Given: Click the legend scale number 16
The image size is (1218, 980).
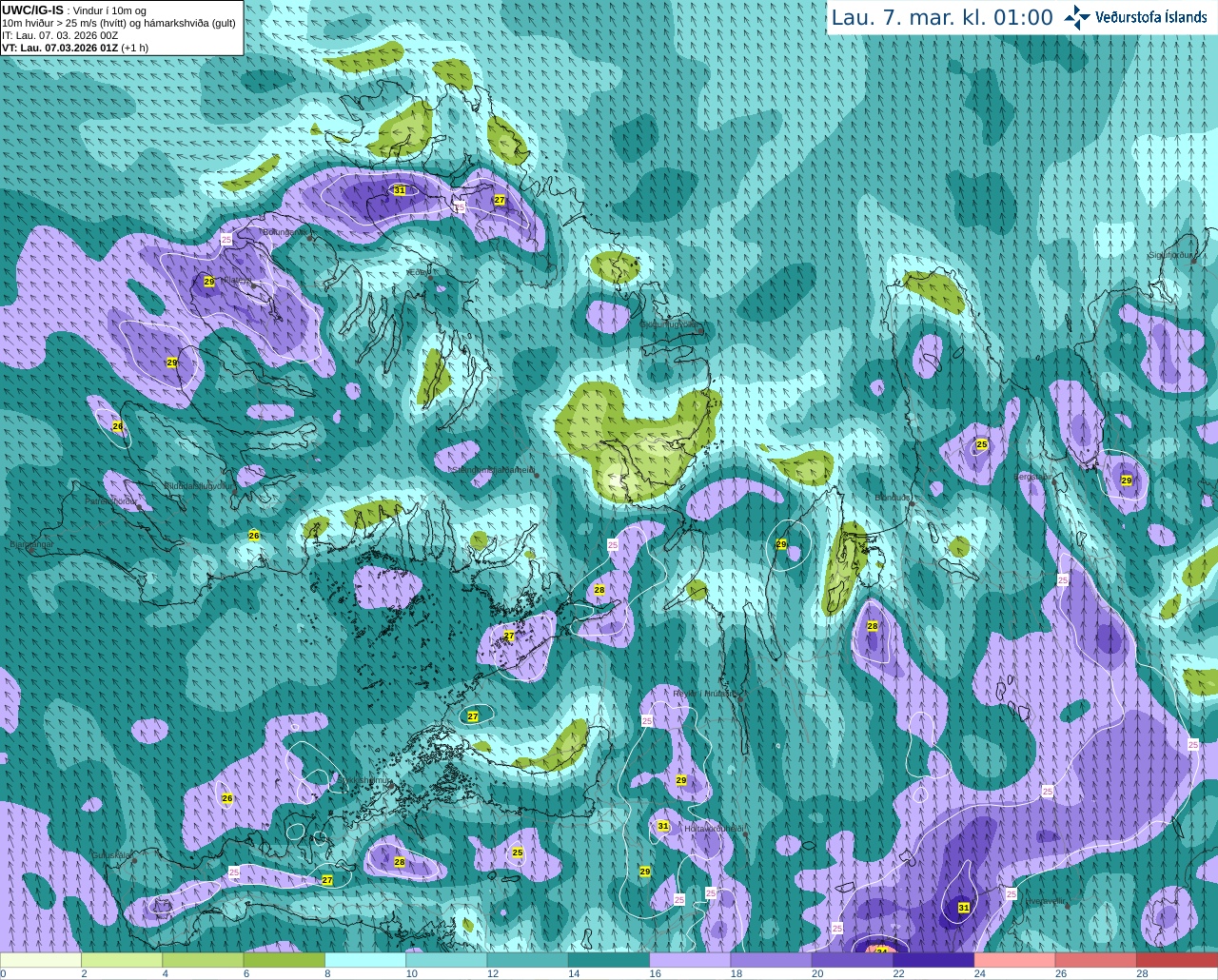Looking at the screenshot, I should pyautogui.click(x=656, y=973).
